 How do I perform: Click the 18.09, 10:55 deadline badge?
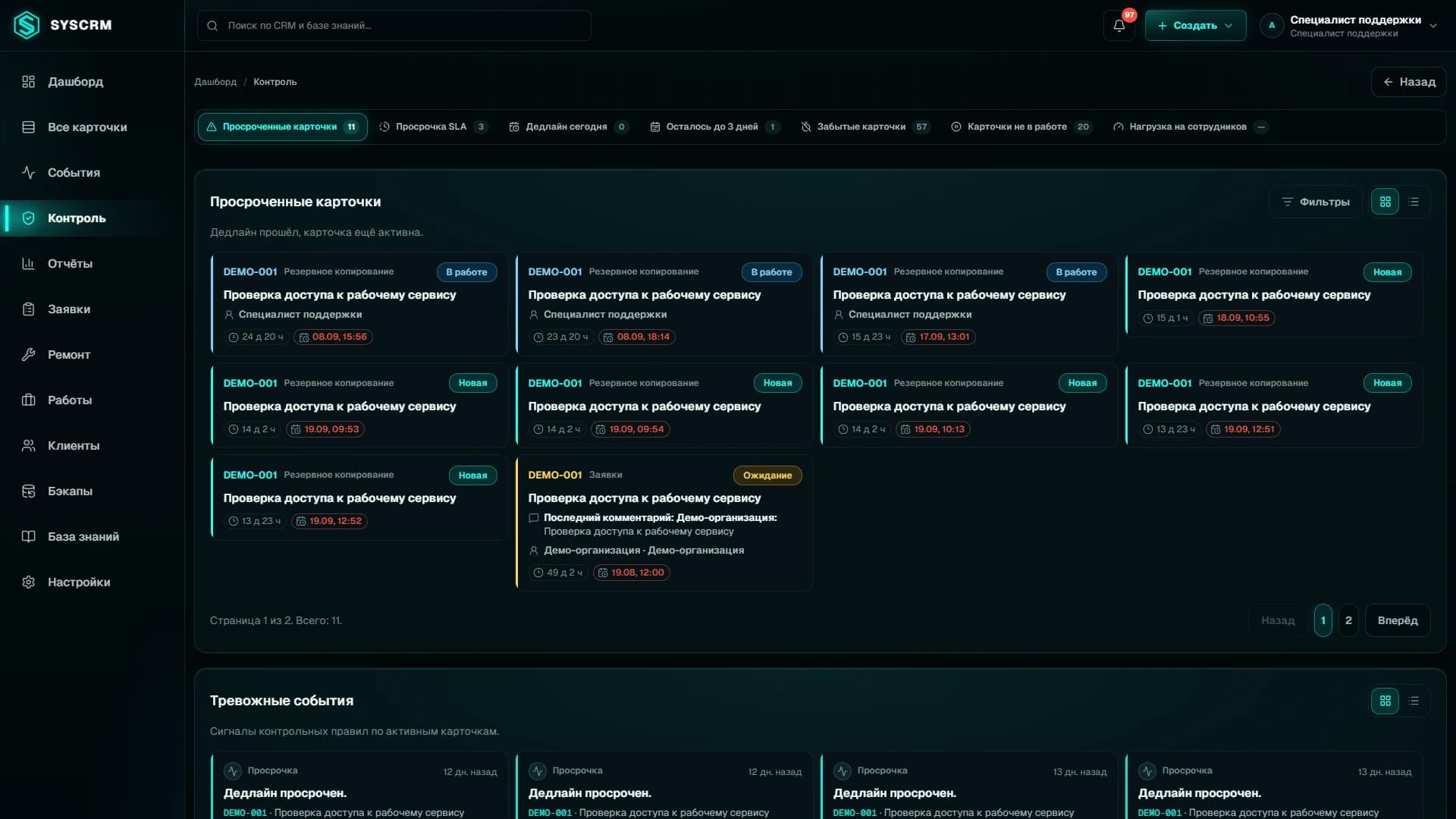1236,318
